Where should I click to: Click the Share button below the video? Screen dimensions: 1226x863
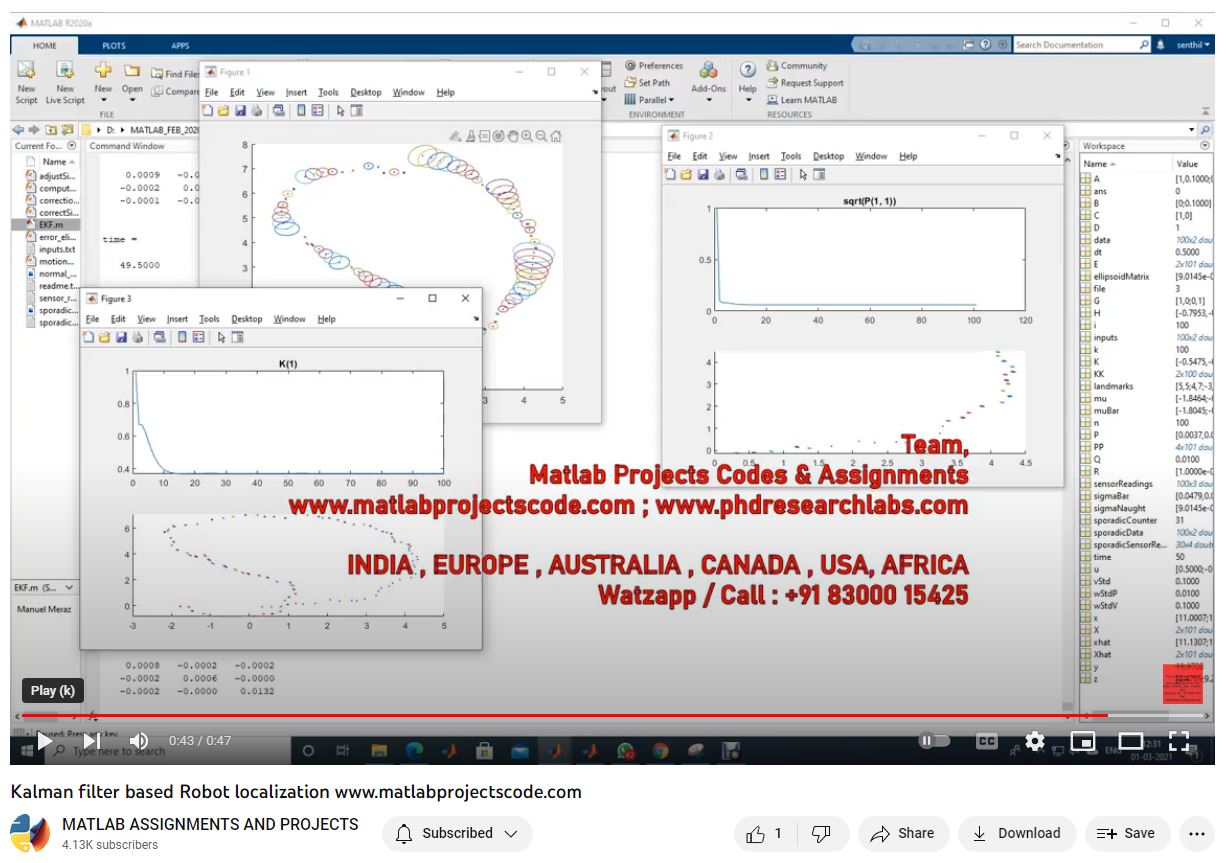point(902,833)
